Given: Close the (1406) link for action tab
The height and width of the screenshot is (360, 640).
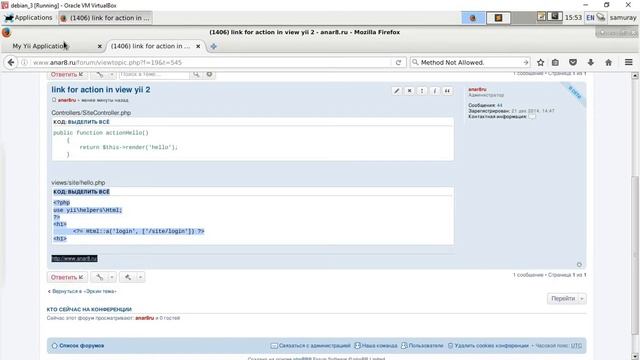Looking at the screenshot, I should (198, 47).
